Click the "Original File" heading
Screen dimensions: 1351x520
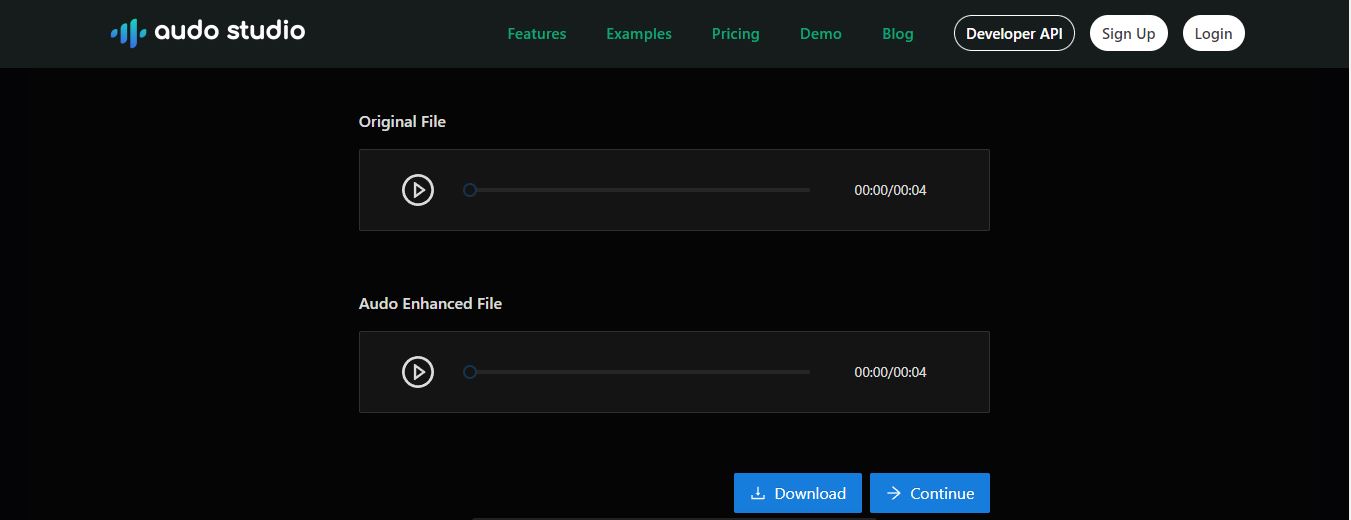tap(402, 122)
